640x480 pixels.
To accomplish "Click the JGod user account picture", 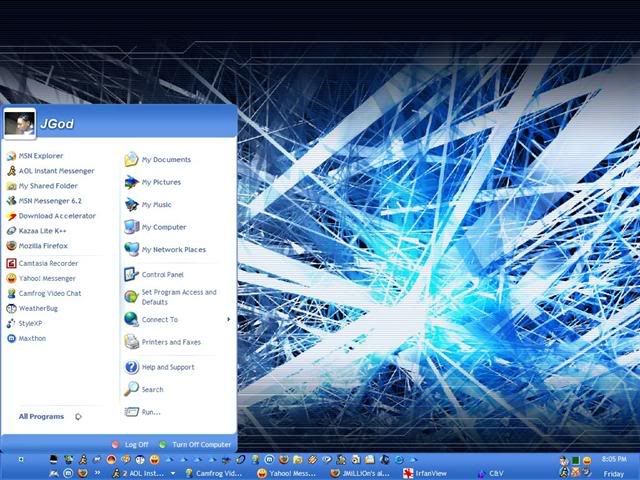I will [19, 122].
